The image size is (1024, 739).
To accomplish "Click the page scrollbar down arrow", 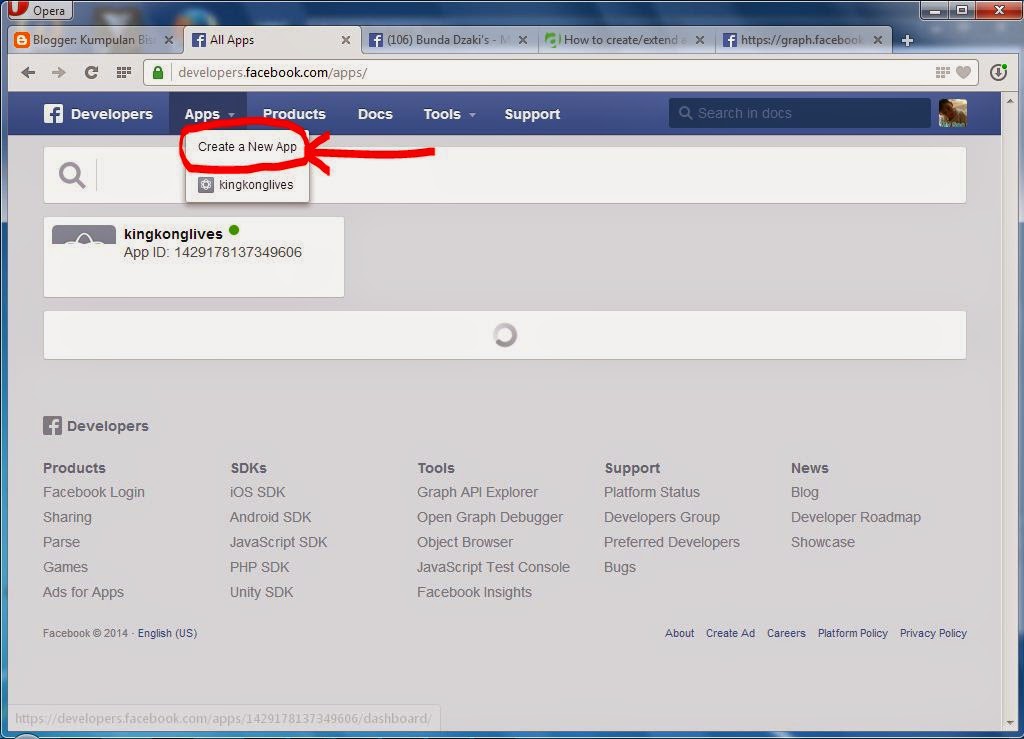I will [x=1010, y=722].
